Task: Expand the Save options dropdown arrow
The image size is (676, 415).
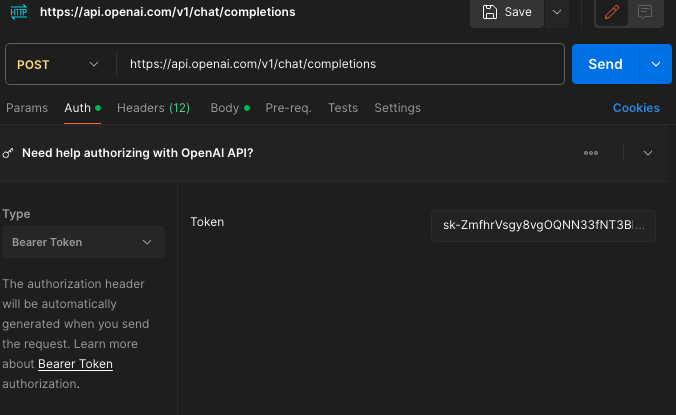Action: coord(557,12)
